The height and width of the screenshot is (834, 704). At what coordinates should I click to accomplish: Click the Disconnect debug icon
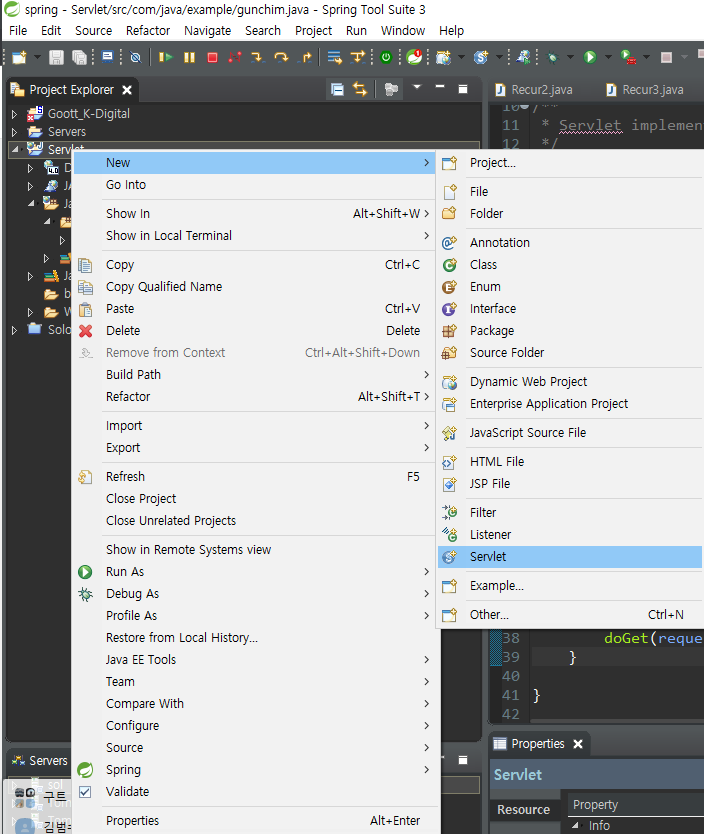tap(234, 57)
